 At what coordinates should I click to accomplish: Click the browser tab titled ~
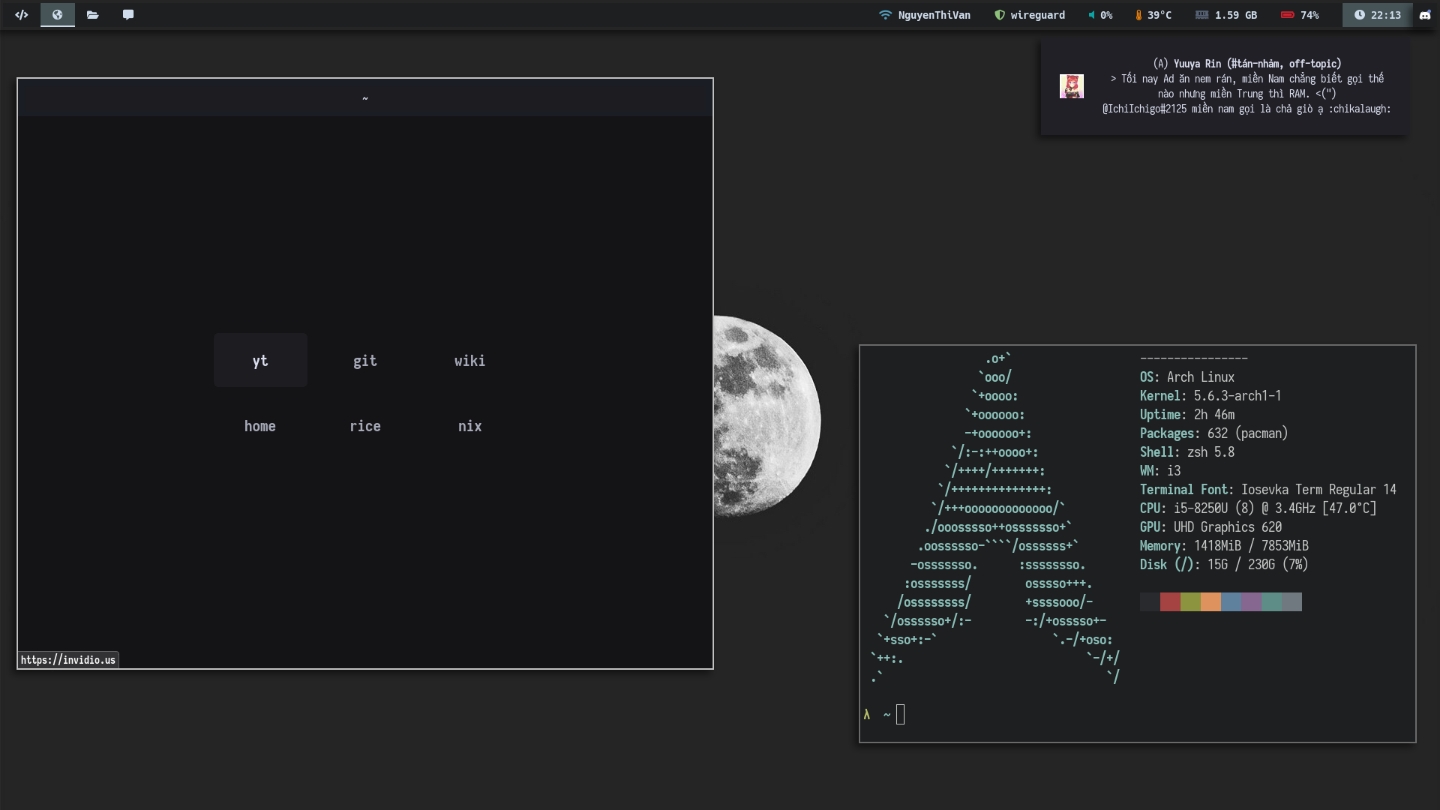365,98
